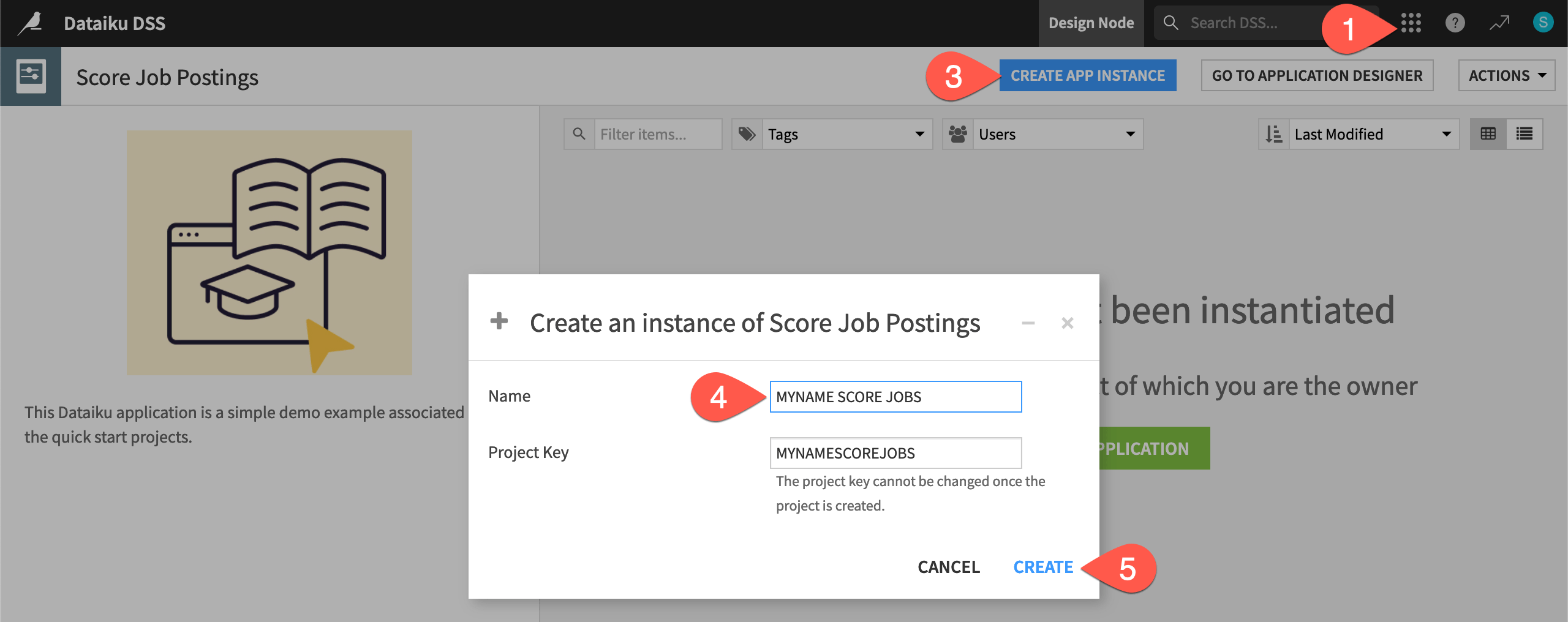Click CREATE to instantiate the app
Viewport: 1568px width, 622px height.
[x=1042, y=567]
